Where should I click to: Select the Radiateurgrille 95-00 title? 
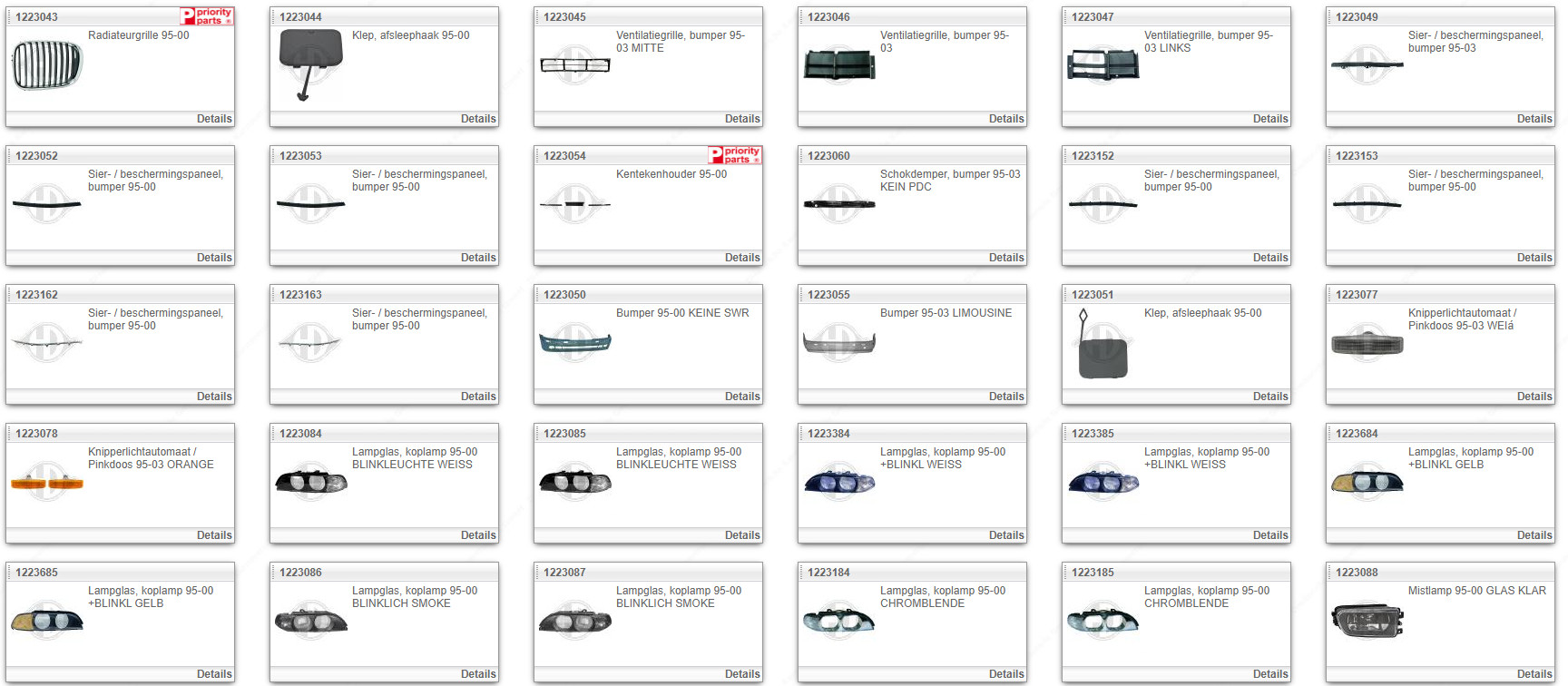139,35
